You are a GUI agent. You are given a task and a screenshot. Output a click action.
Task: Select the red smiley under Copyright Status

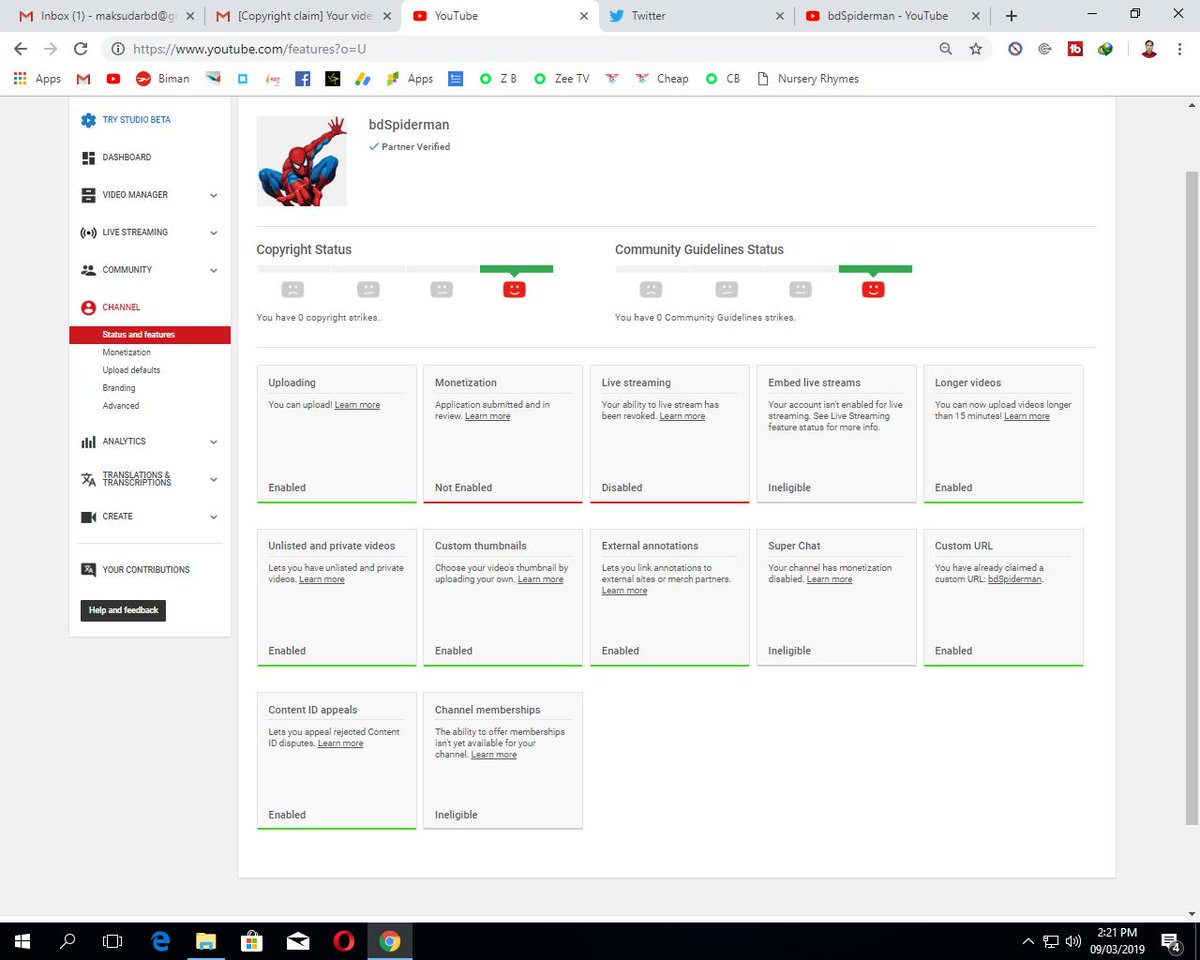click(x=514, y=289)
